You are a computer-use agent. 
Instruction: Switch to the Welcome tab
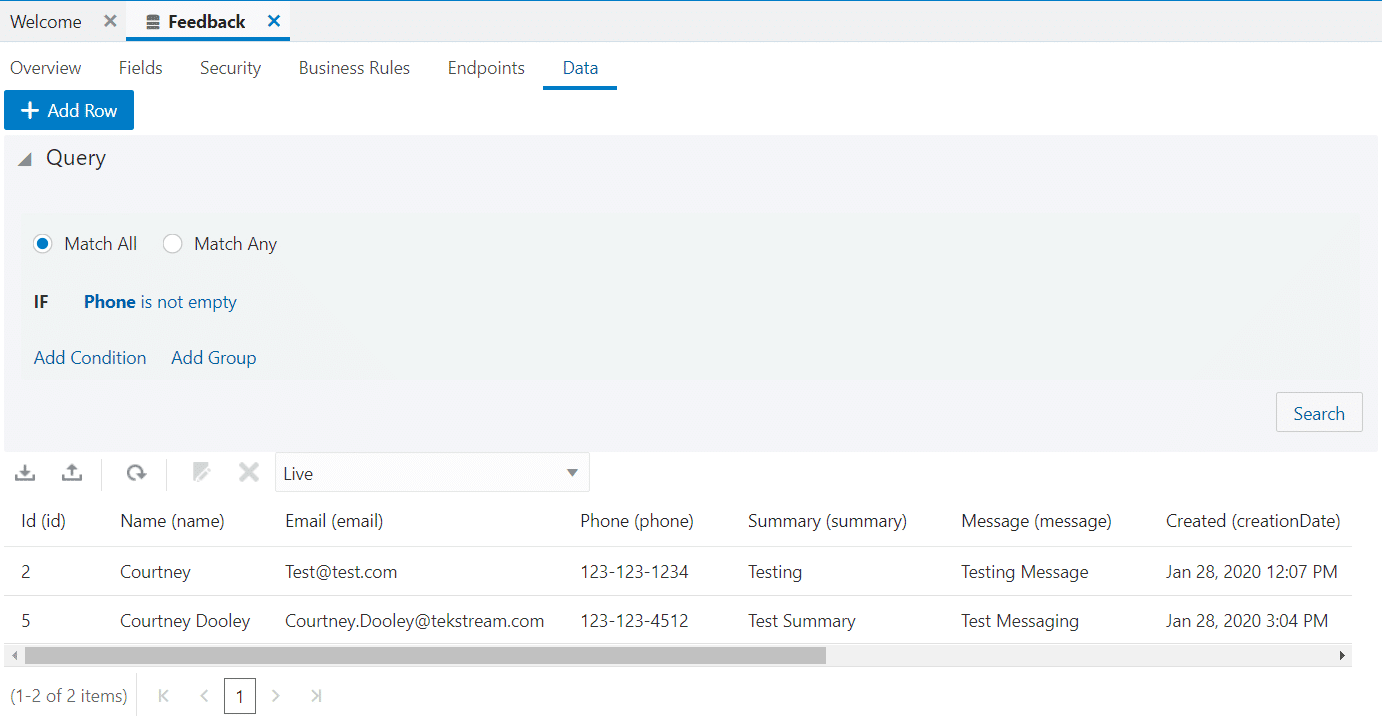click(46, 22)
